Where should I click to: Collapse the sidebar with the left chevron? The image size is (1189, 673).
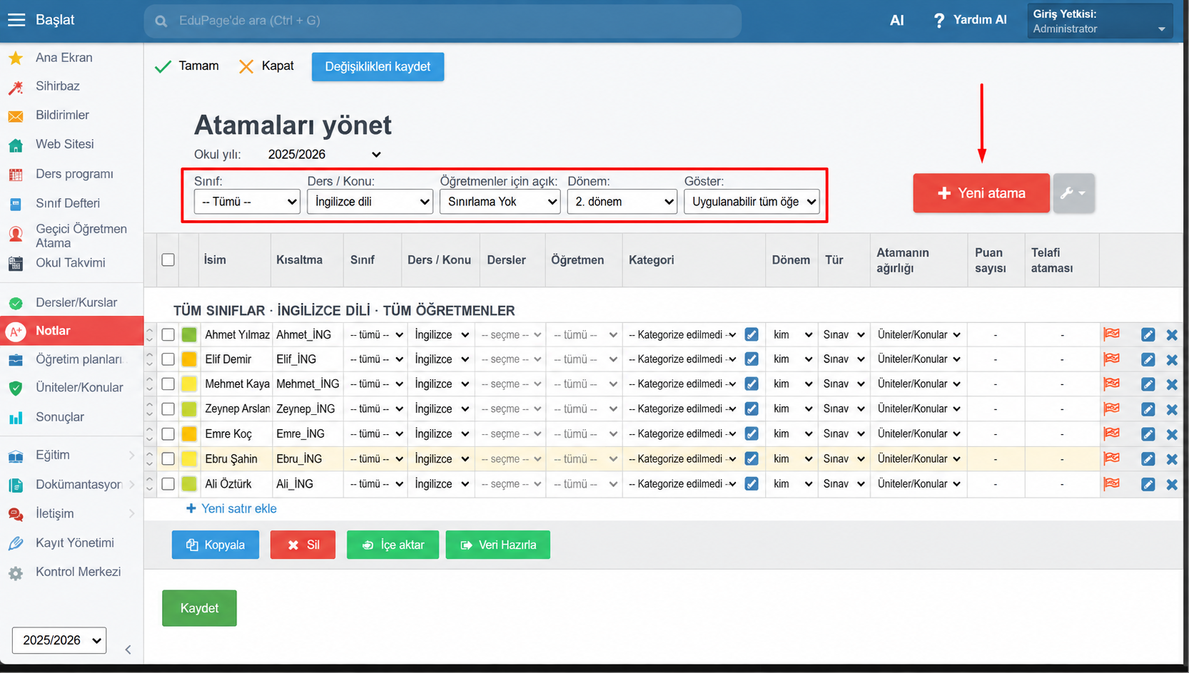coord(128,650)
